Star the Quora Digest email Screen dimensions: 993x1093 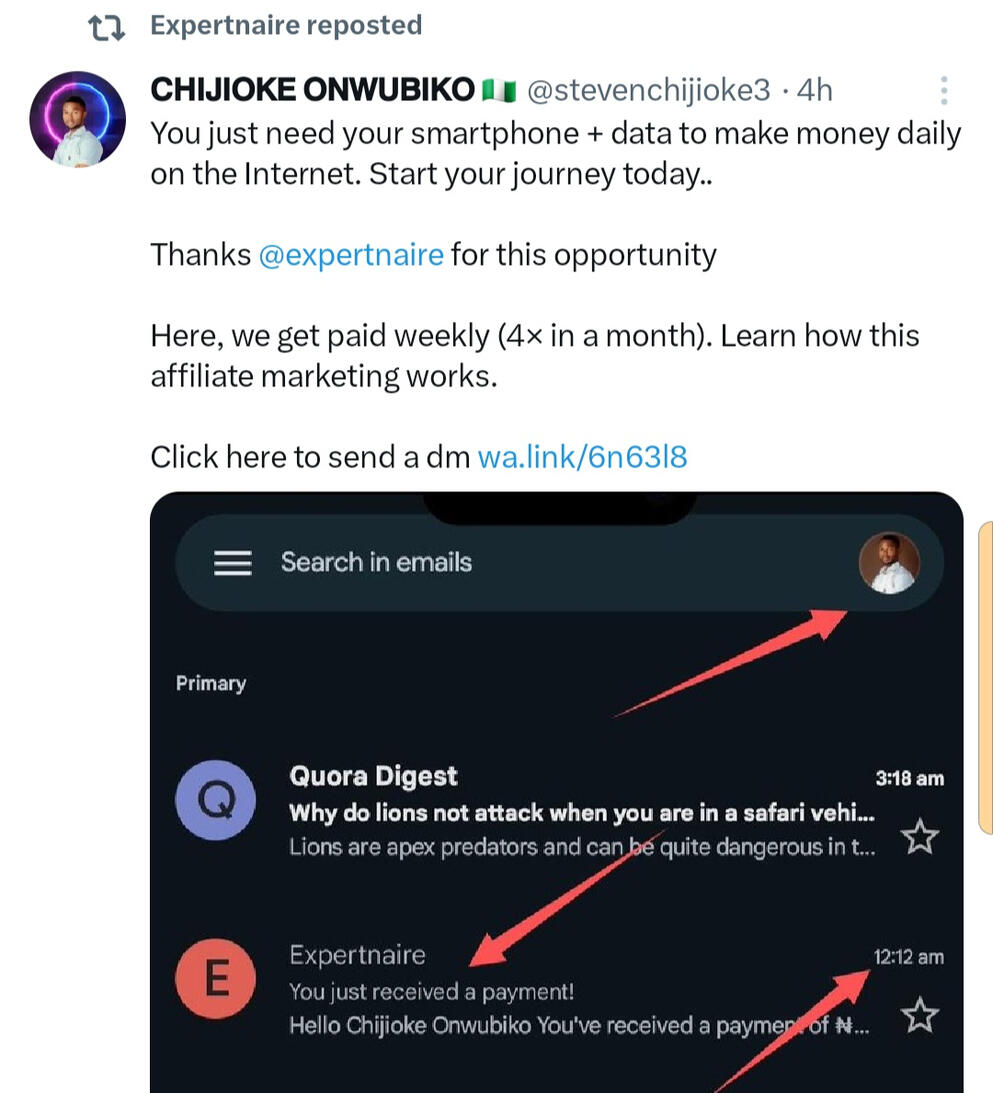coord(919,837)
